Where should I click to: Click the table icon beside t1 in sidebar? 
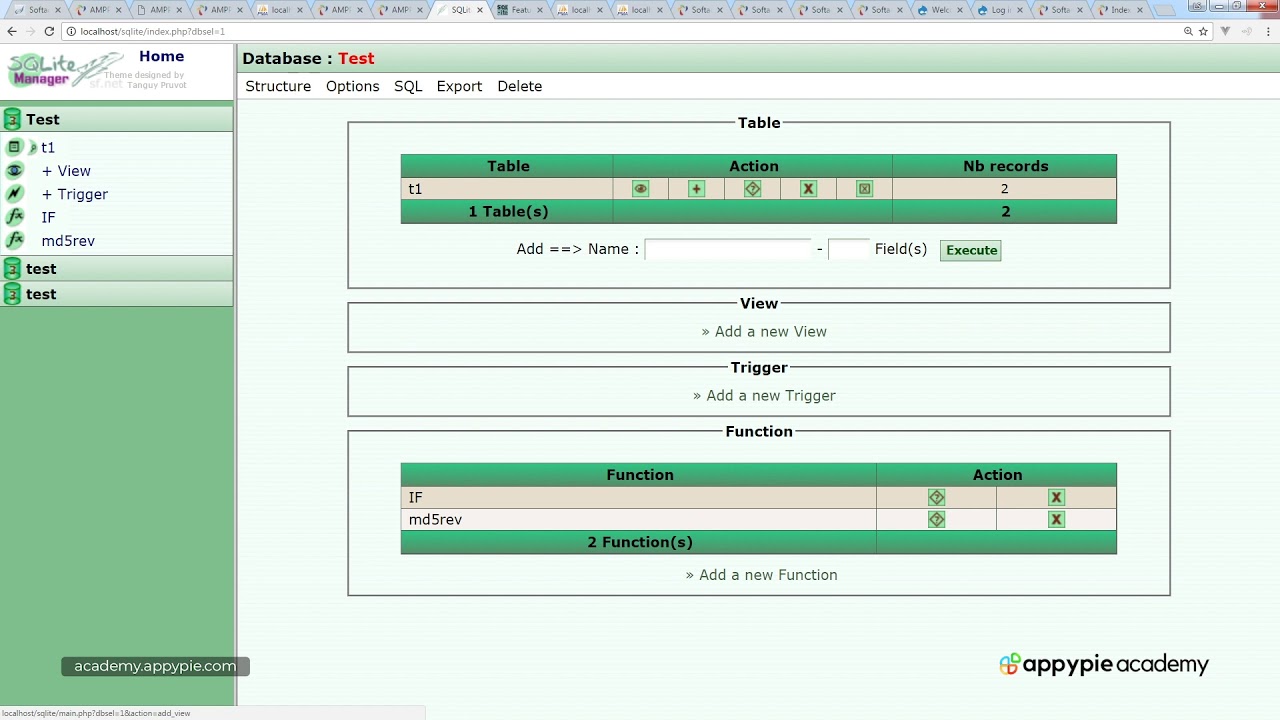coord(14,147)
